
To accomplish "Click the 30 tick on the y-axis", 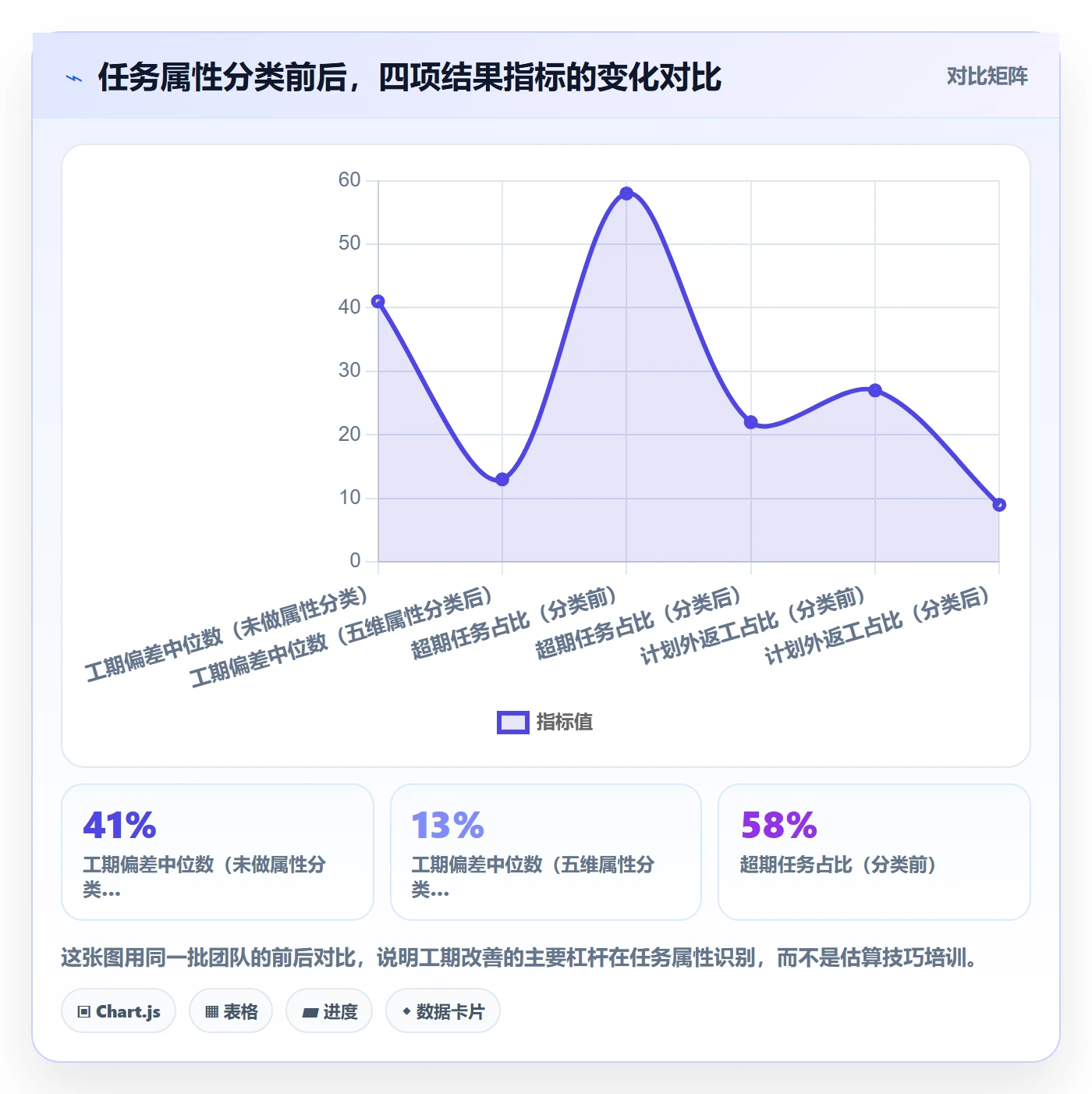I will (349, 371).
